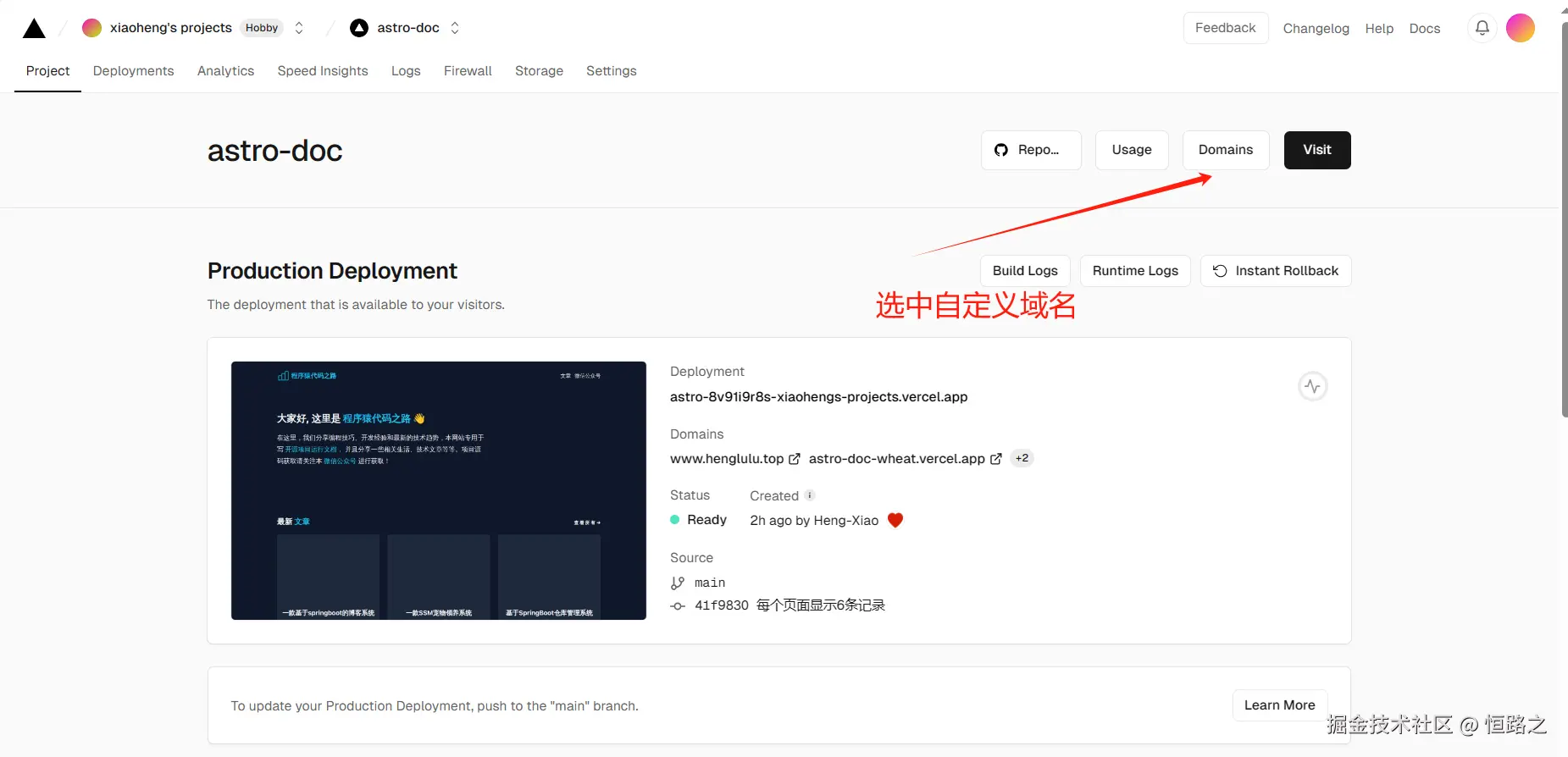Open deployment activity pulse icon
This screenshot has height=757, width=1568.
1313,387
